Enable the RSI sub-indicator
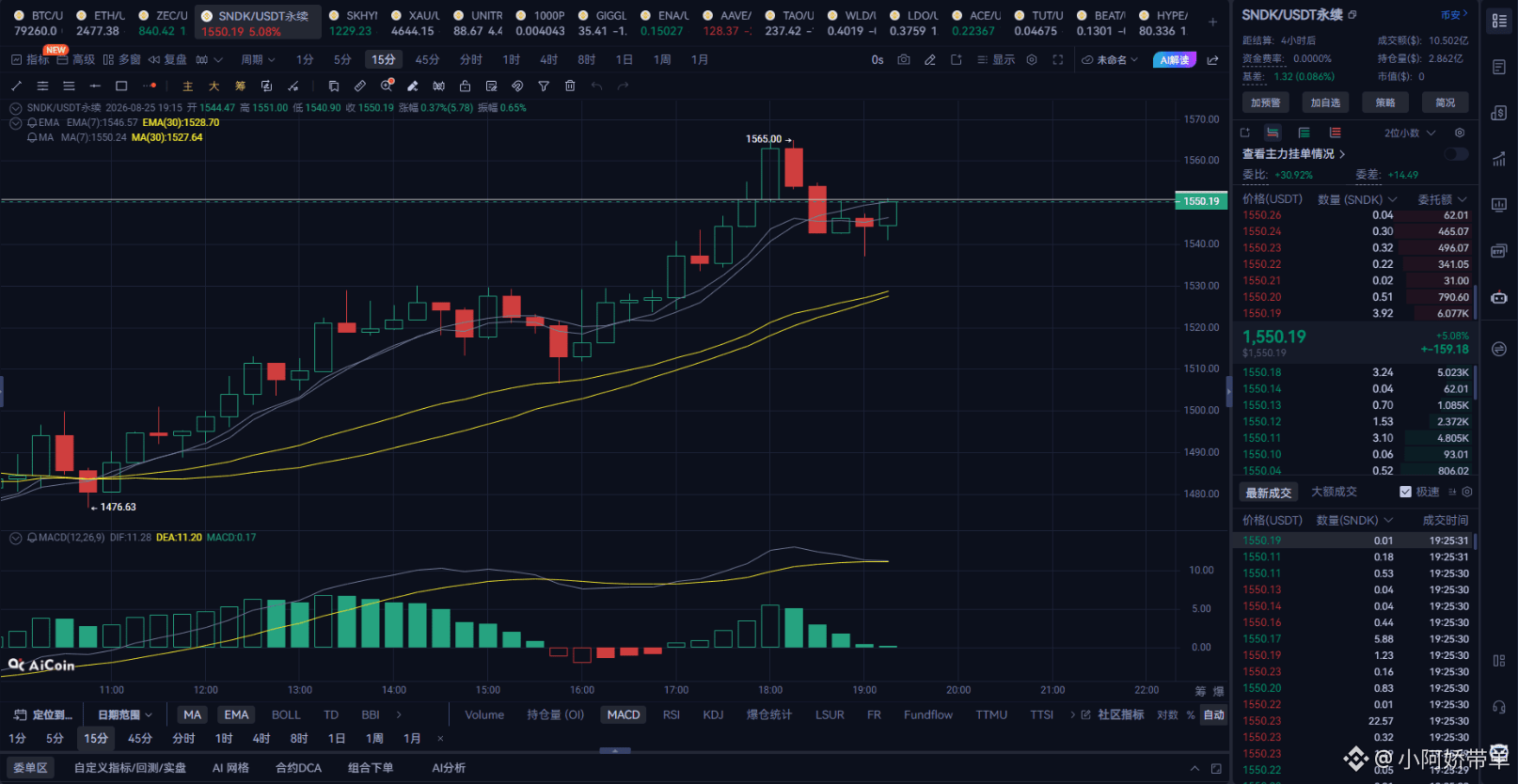The height and width of the screenshot is (784, 1518). [x=672, y=714]
